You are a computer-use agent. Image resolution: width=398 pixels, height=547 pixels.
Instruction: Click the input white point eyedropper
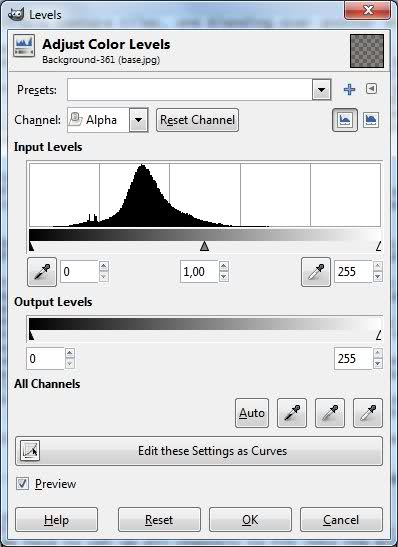(316, 272)
